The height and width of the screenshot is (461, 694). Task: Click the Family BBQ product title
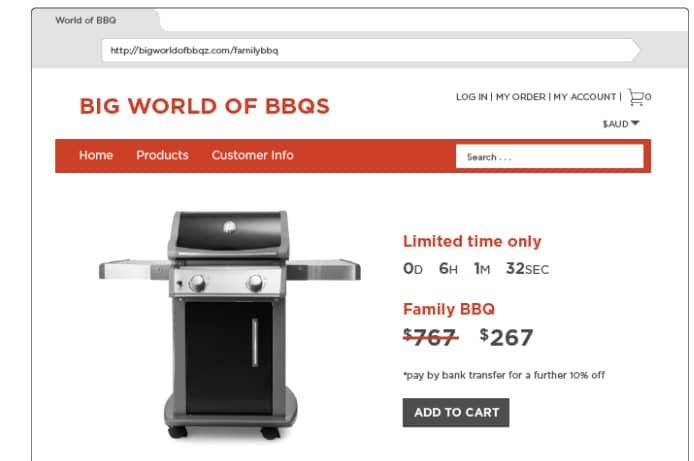(x=449, y=309)
